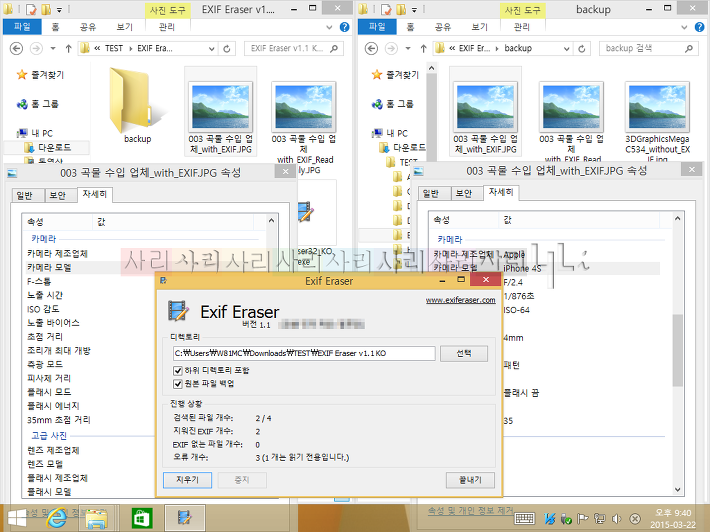Viewport: 710px width, 532px height.
Task: Toggle 하위 디렉토리 포함 checkbox
Action: tap(178, 371)
